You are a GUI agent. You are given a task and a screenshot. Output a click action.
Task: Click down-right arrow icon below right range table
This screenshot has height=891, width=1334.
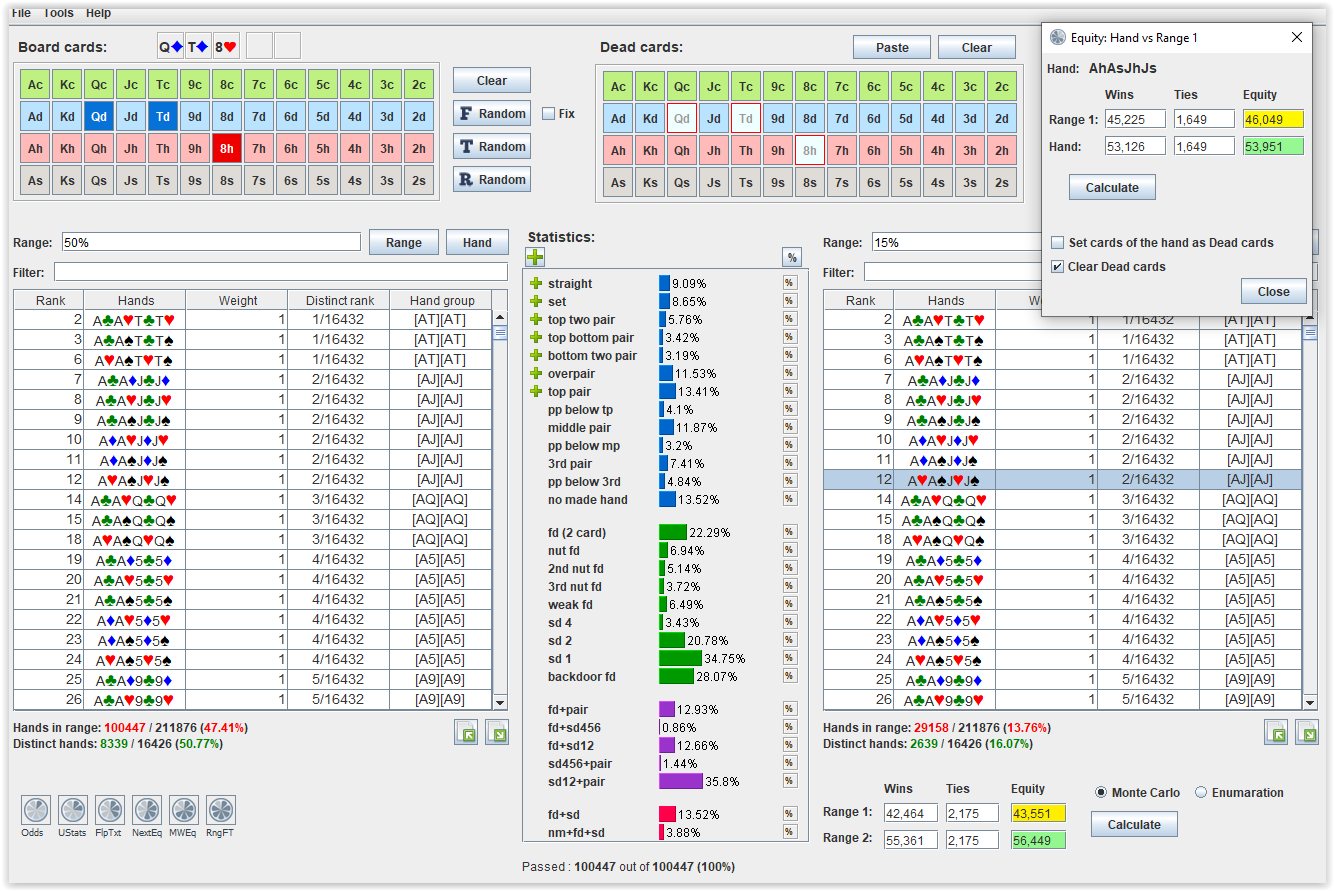coord(1307,733)
